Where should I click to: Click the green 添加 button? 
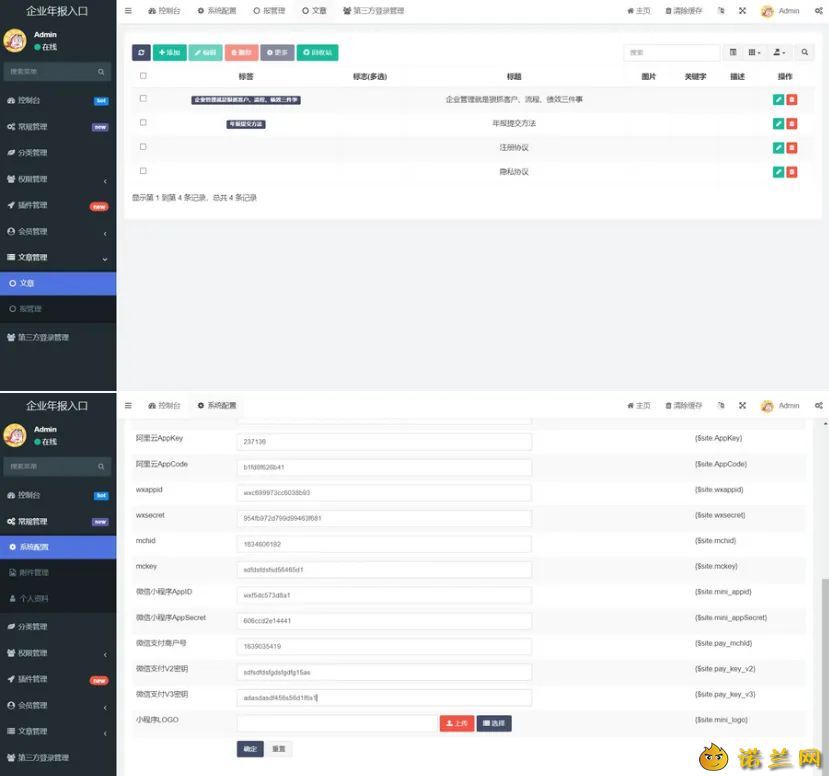pyautogui.click(x=170, y=52)
